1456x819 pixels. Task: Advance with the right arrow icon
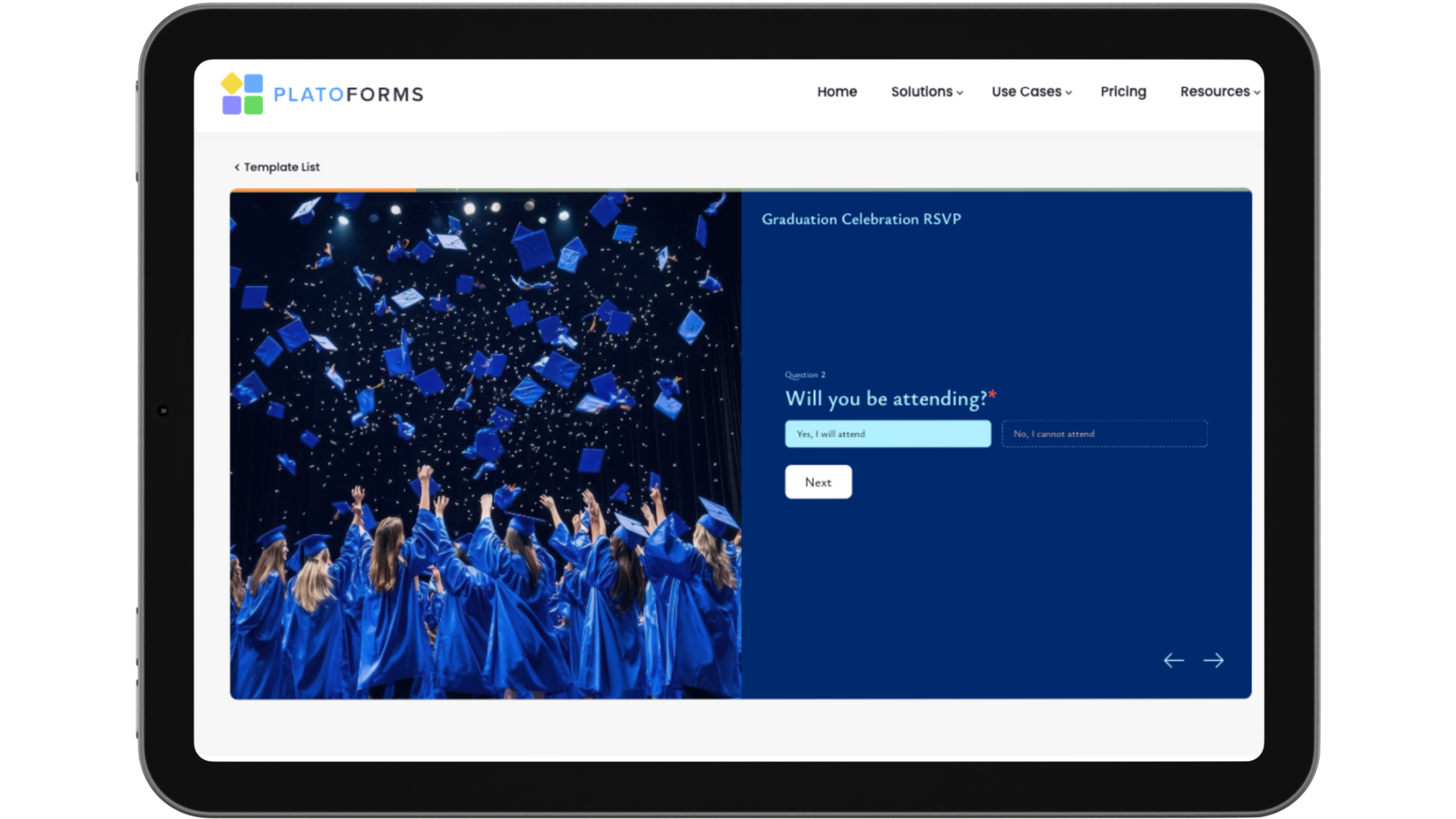pyautogui.click(x=1213, y=660)
